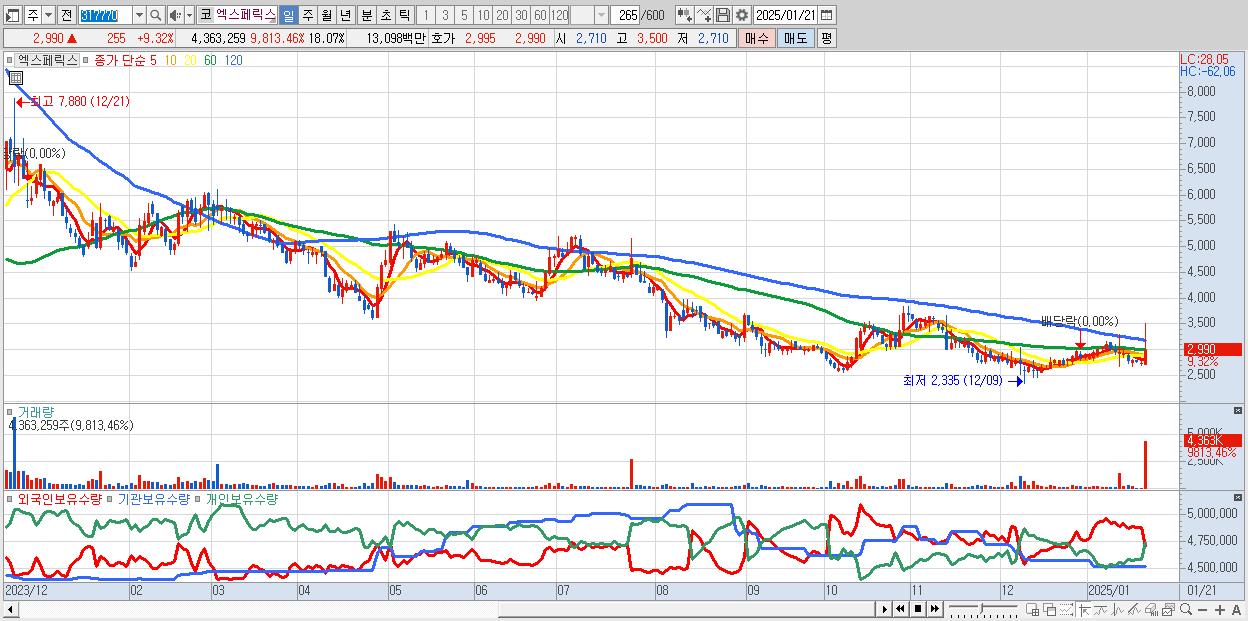Open the dropdown arrow next to 주
This screenshot has width=1248, height=621.
point(48,15)
